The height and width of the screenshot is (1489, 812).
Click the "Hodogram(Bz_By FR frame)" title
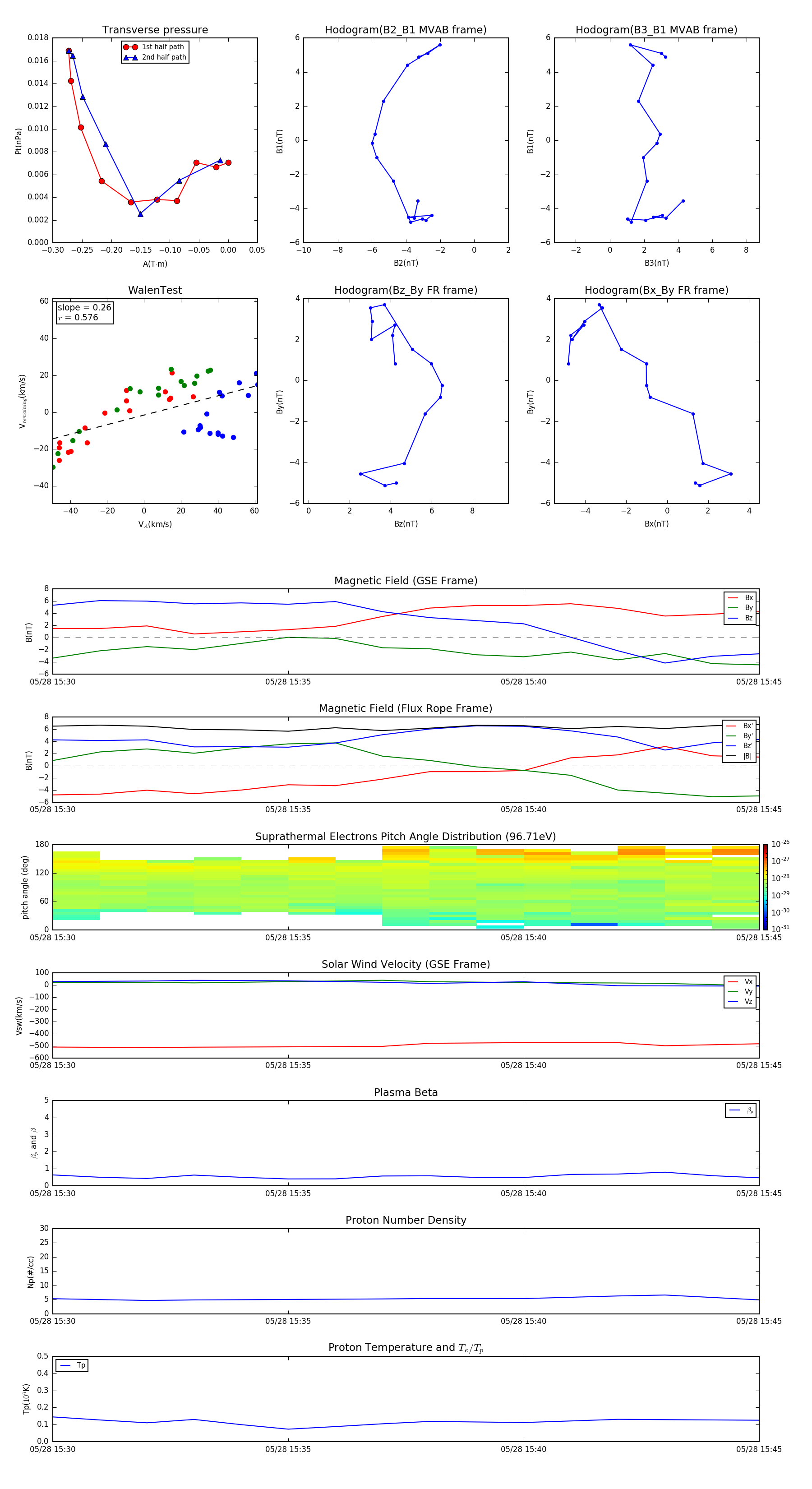[406, 290]
